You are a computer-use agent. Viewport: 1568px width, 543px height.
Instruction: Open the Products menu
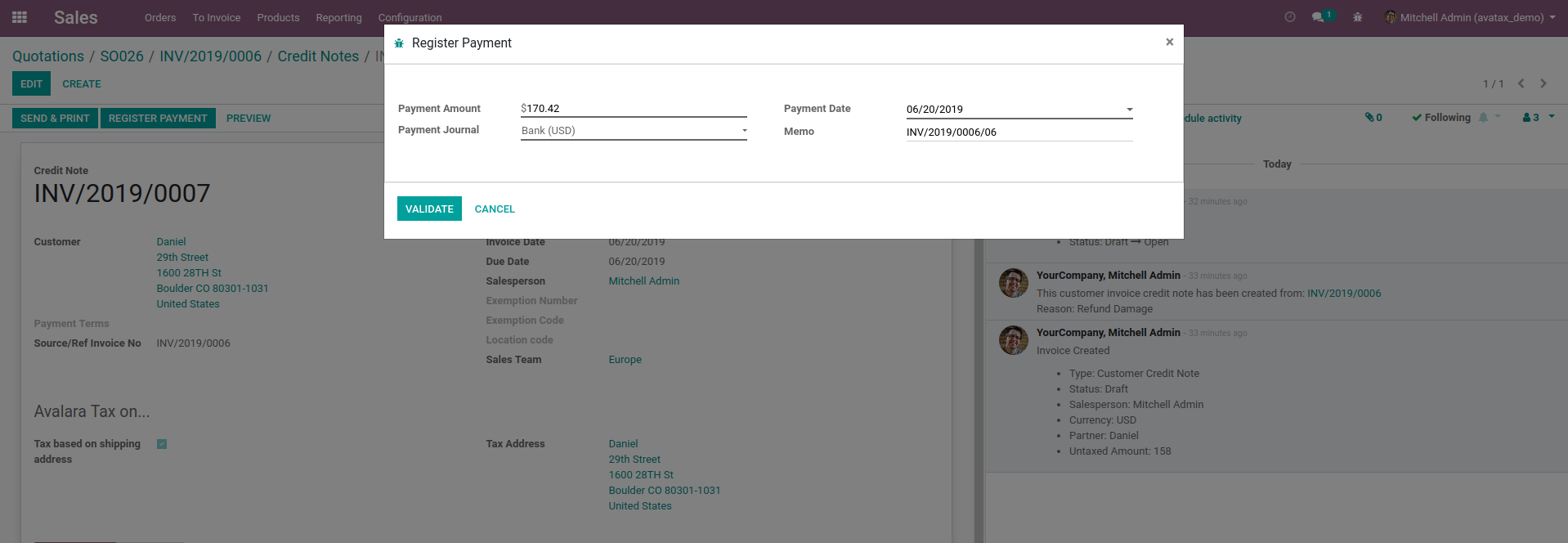click(278, 17)
